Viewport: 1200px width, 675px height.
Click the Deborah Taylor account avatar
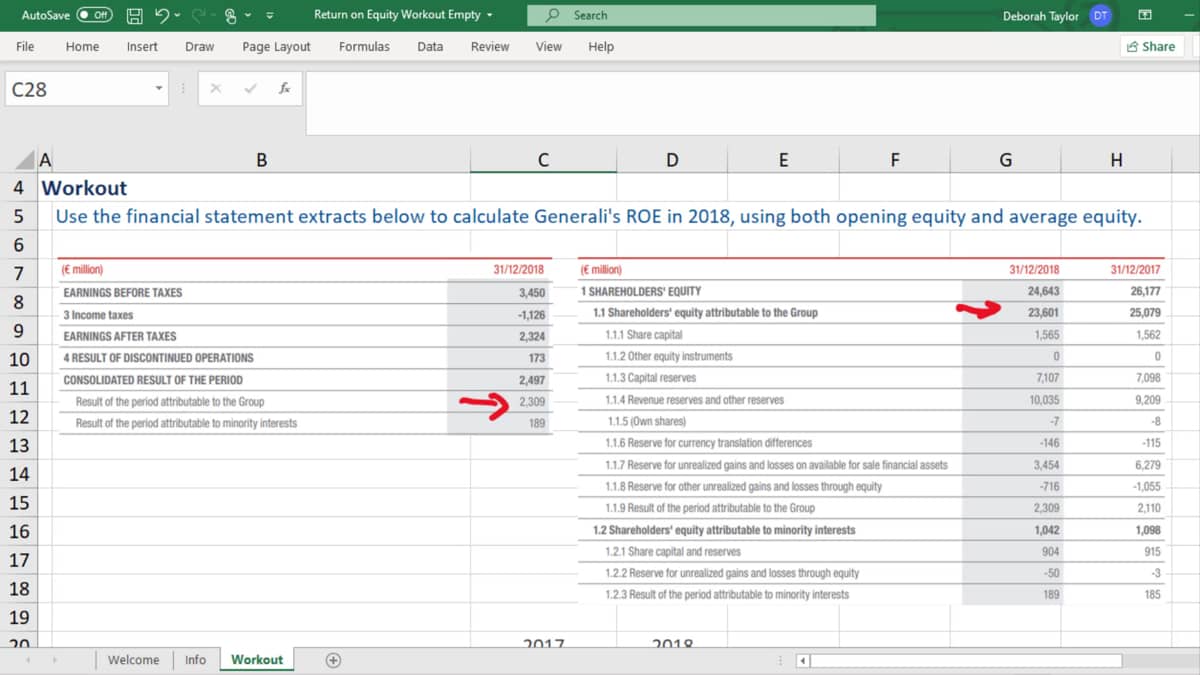(1100, 15)
